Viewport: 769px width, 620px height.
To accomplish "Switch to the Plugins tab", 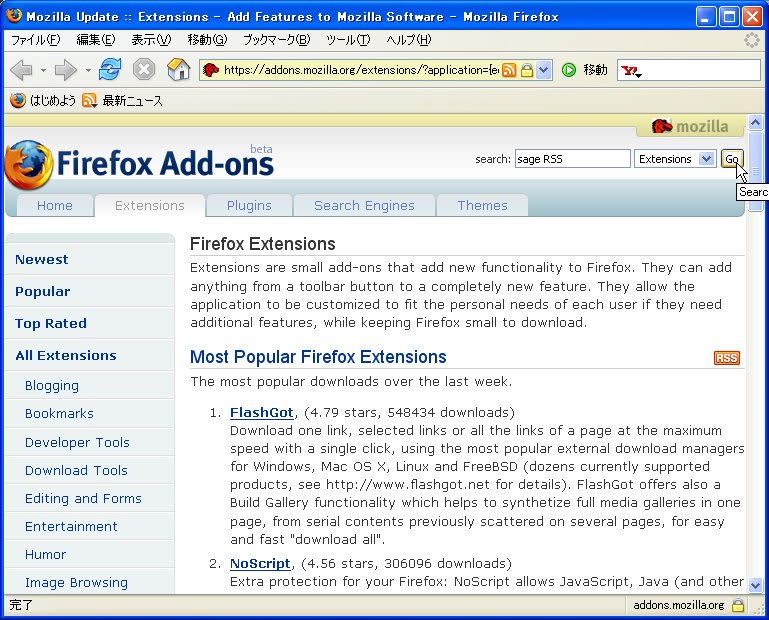I will pos(249,206).
